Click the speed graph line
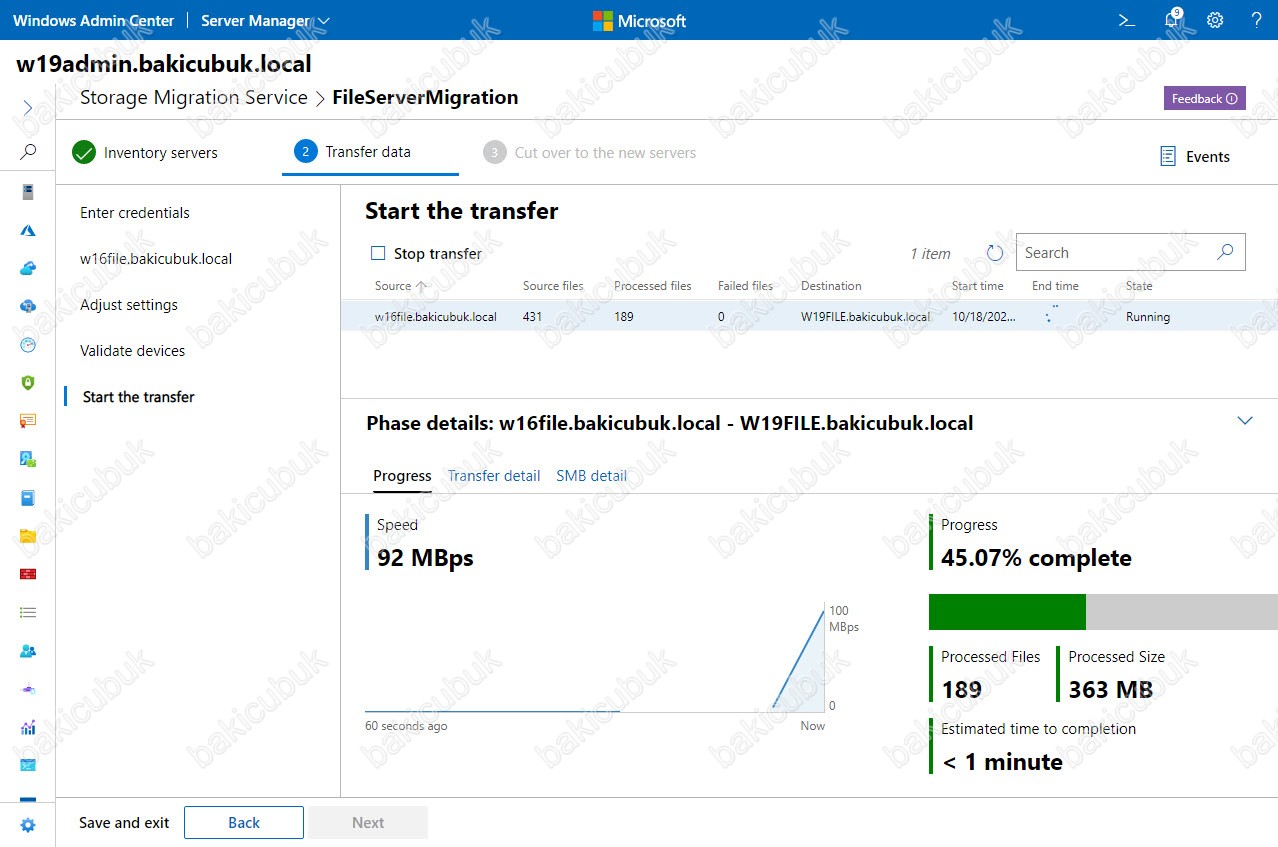Viewport: 1278px width, 847px height. 800,658
